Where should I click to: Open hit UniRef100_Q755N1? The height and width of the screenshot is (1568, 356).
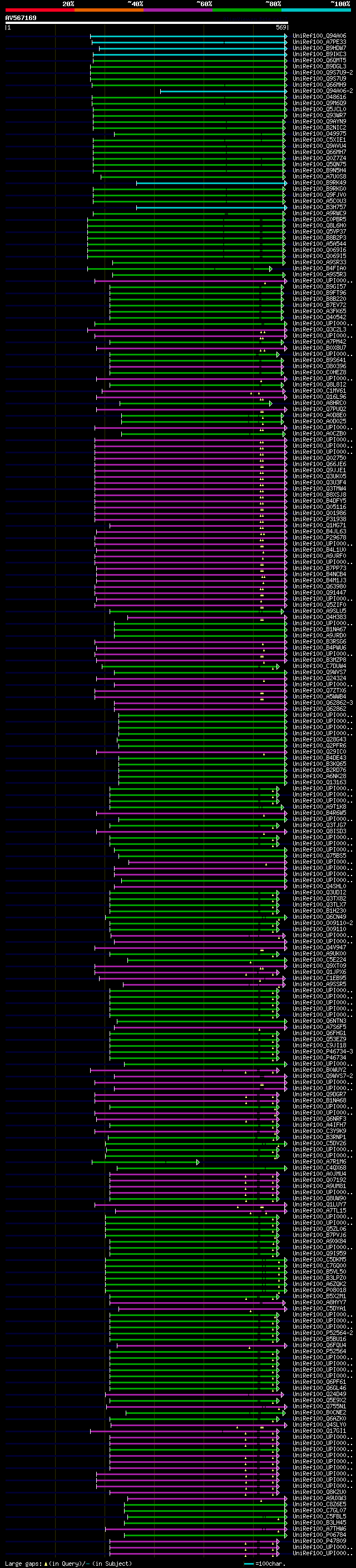point(319,1407)
